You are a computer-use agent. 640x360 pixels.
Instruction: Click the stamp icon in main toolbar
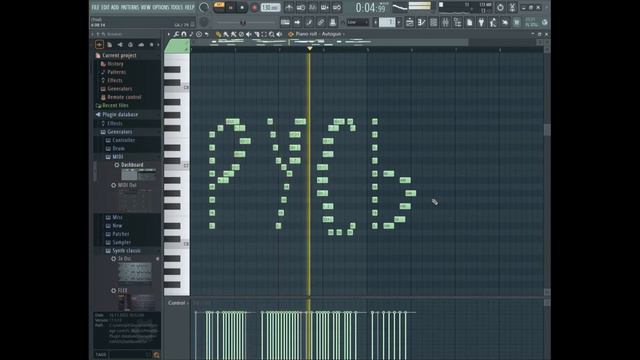[333, 22]
